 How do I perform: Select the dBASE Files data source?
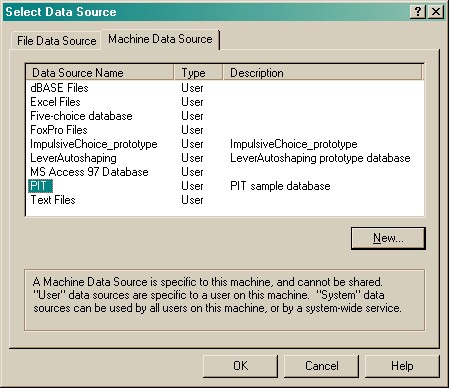[x=59, y=88]
